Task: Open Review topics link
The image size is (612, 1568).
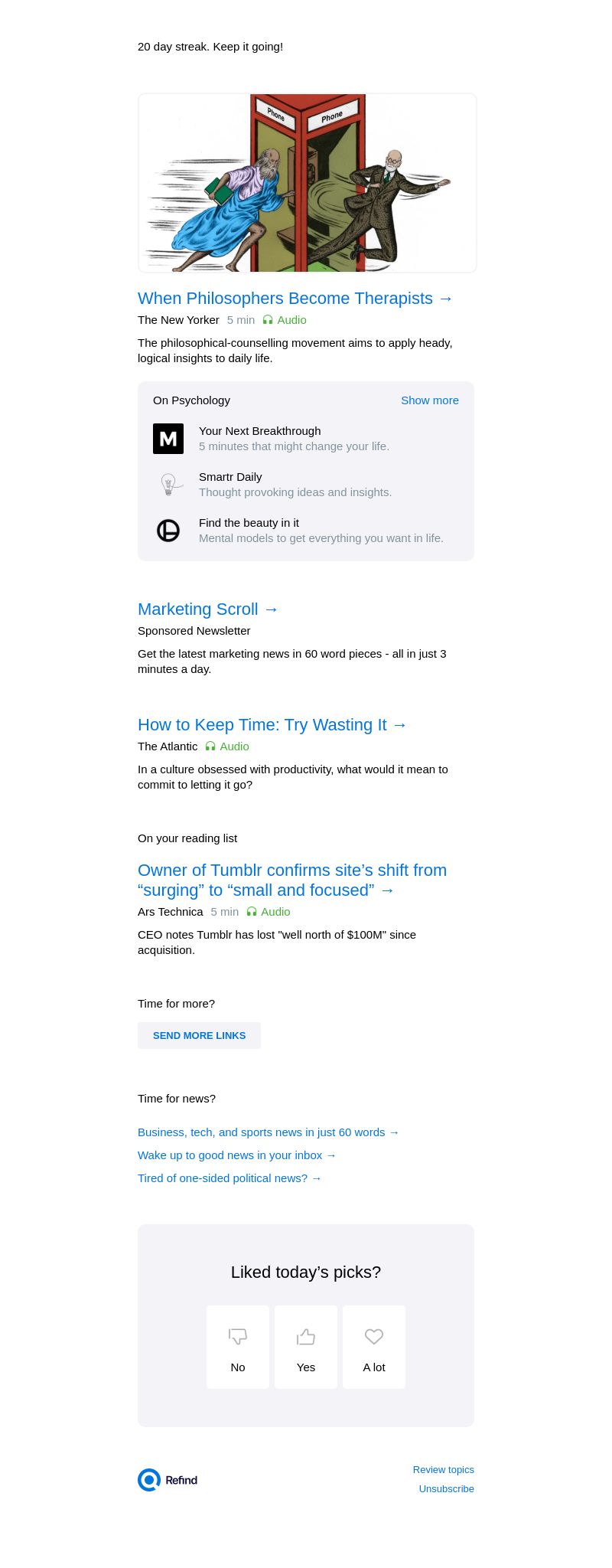Action: [443, 1470]
